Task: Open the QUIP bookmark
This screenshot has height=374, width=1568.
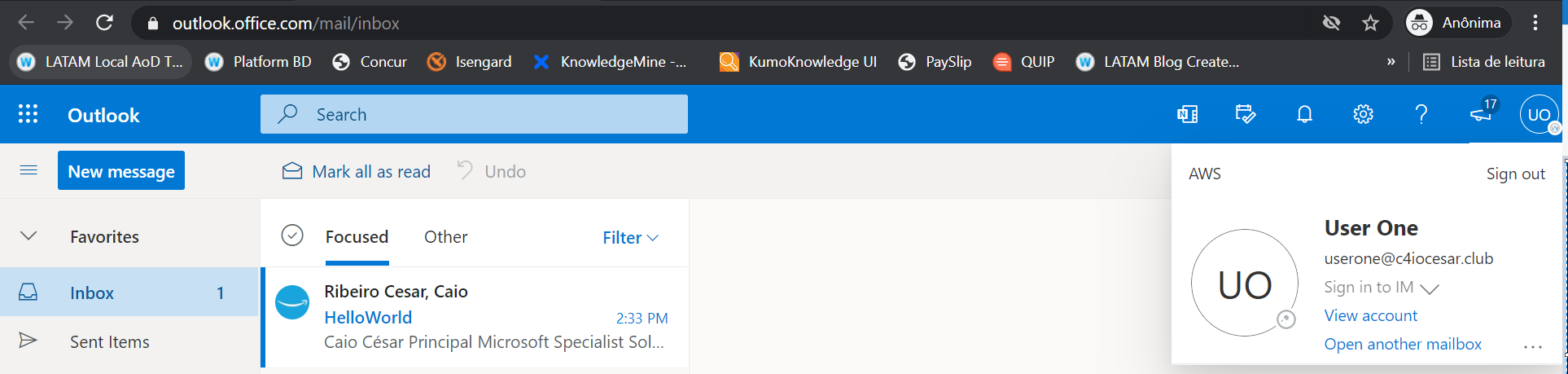Action: click(1024, 62)
